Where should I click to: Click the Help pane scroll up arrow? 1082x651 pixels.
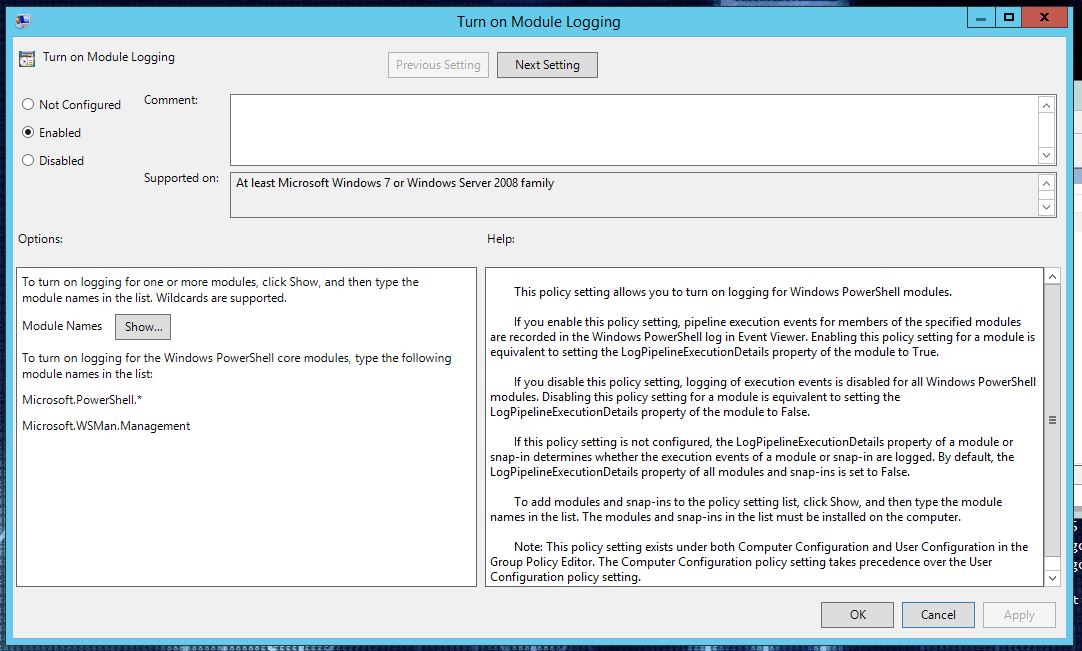(x=1052, y=277)
